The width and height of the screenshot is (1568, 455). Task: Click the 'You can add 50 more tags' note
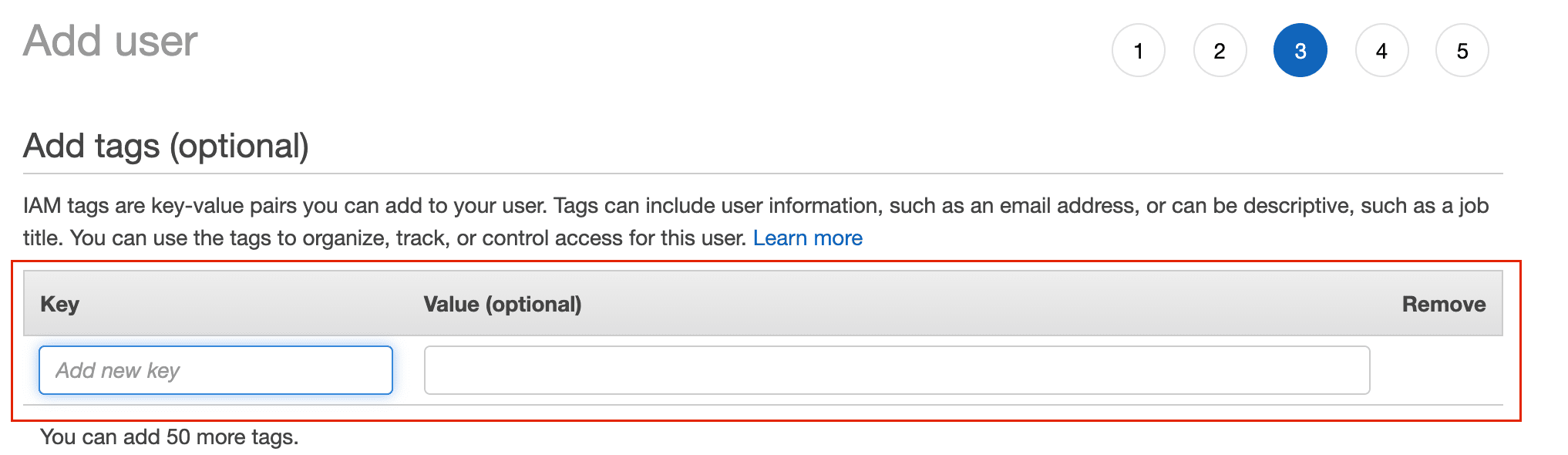(x=169, y=437)
